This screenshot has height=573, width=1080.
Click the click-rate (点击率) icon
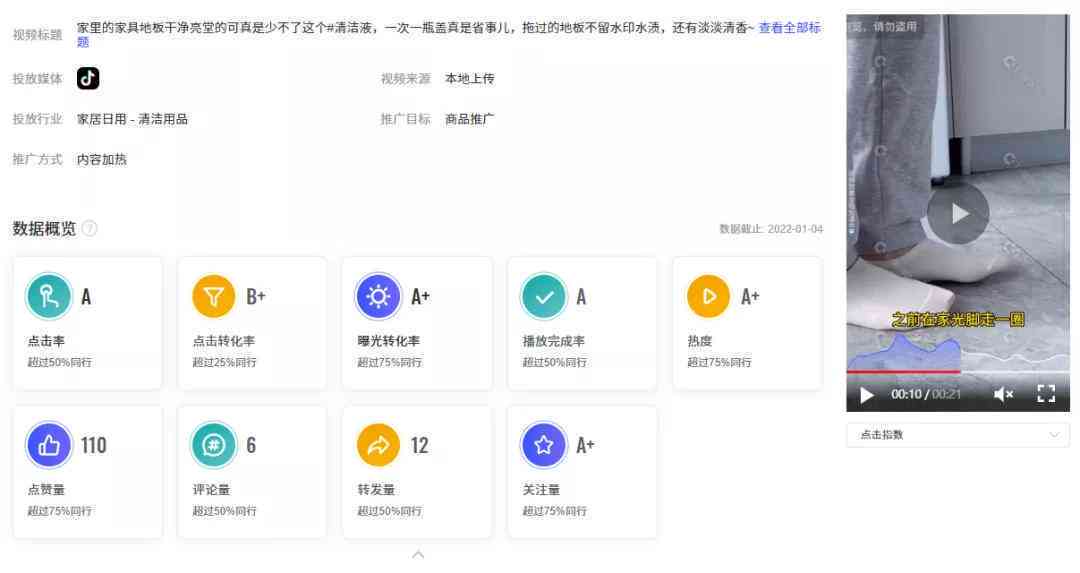tap(49, 297)
